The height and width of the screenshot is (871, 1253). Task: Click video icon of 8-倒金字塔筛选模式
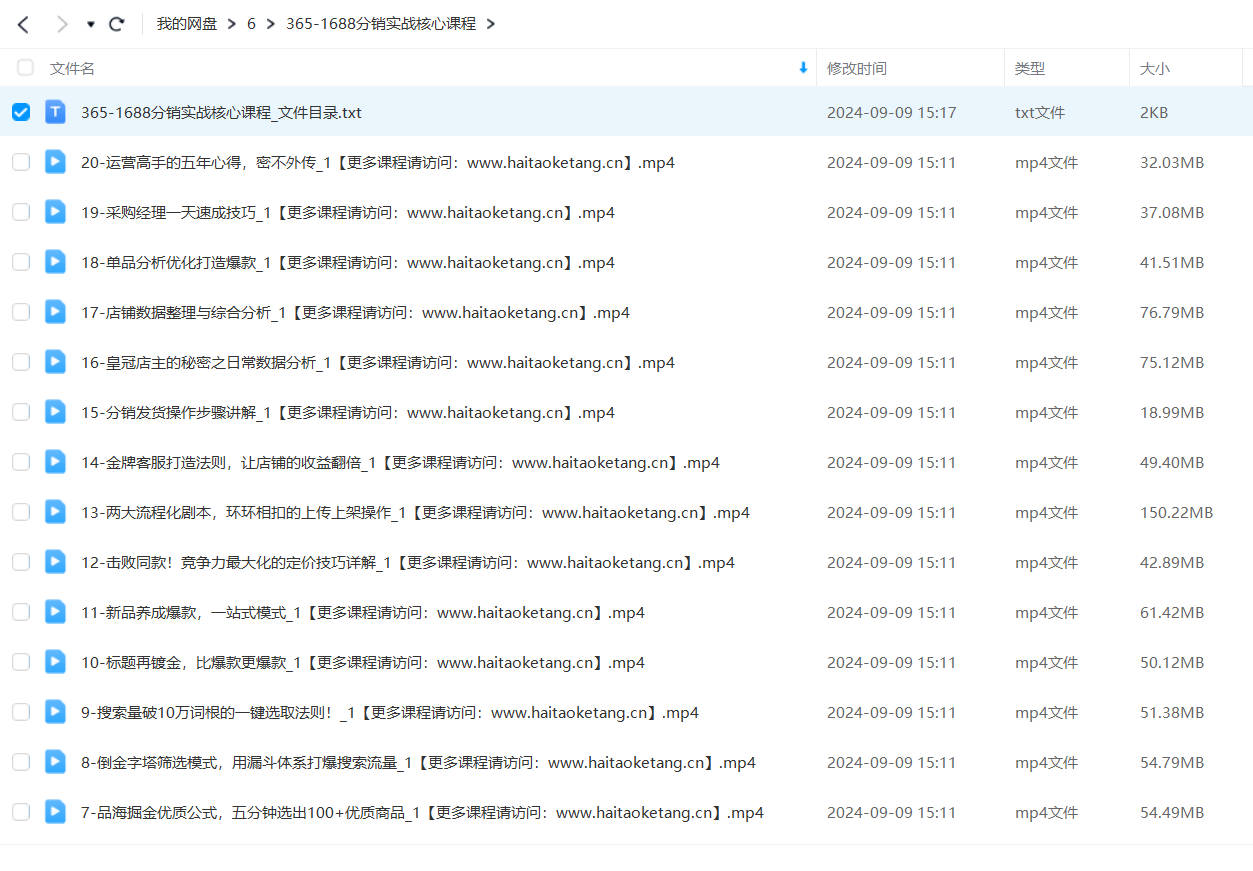pos(55,762)
